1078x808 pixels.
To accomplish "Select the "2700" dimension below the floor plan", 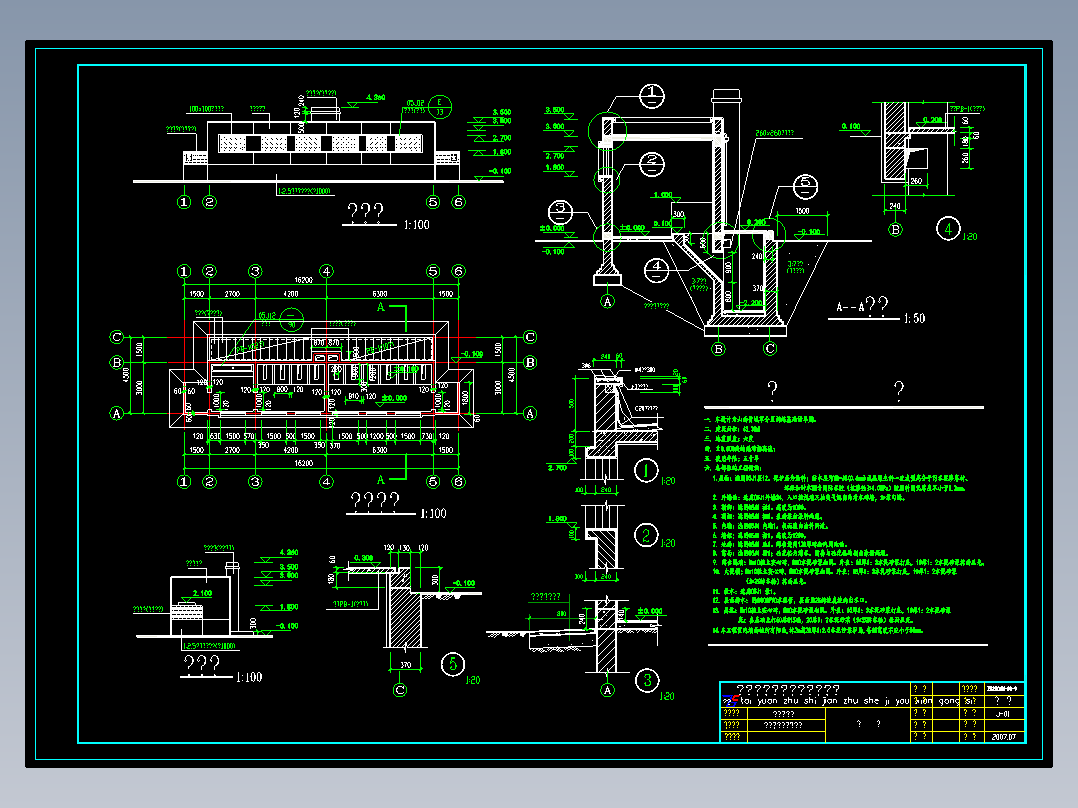I will (232, 450).
